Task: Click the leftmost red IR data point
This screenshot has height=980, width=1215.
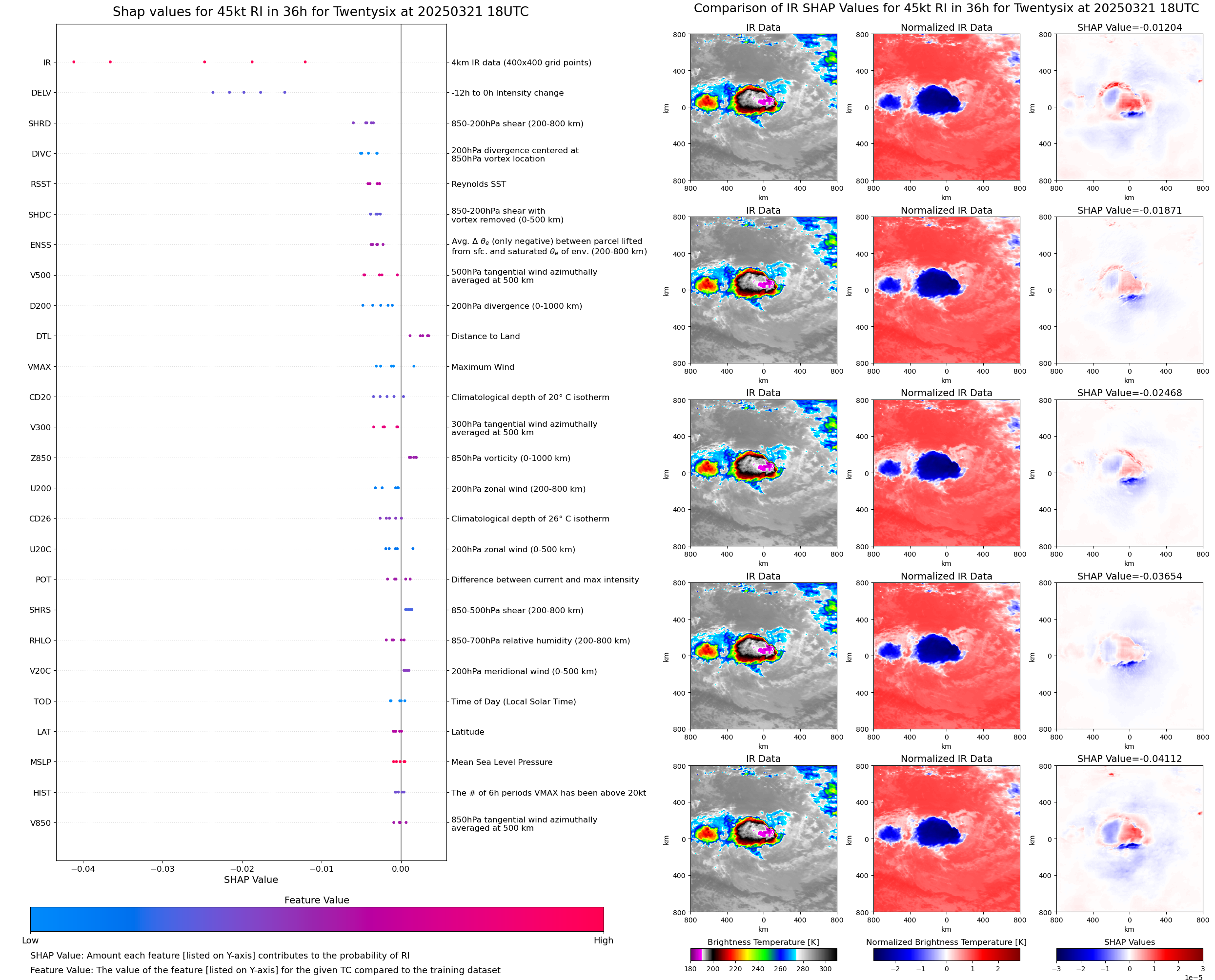Action: [x=74, y=62]
